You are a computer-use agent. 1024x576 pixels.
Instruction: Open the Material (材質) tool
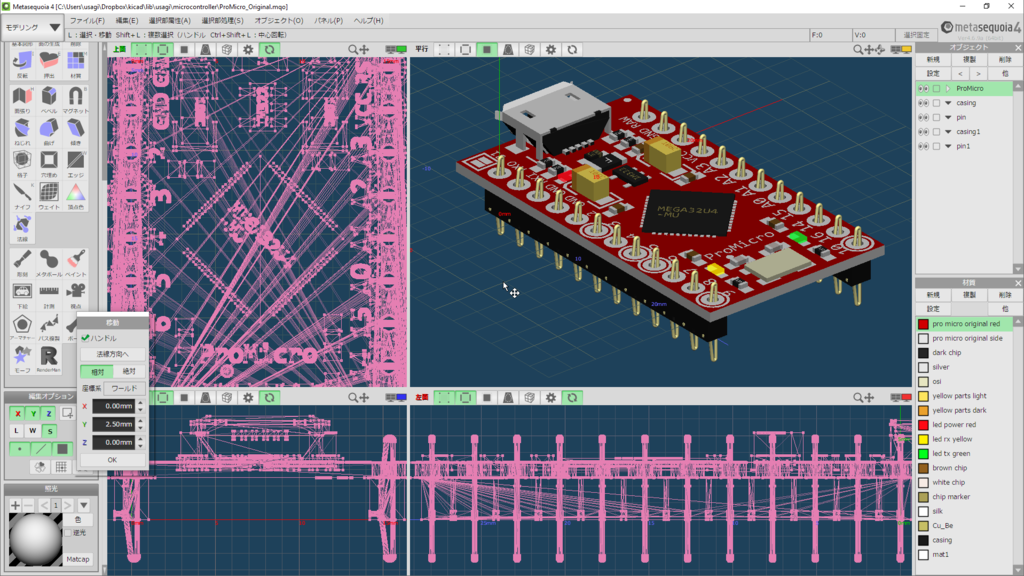pos(76,65)
